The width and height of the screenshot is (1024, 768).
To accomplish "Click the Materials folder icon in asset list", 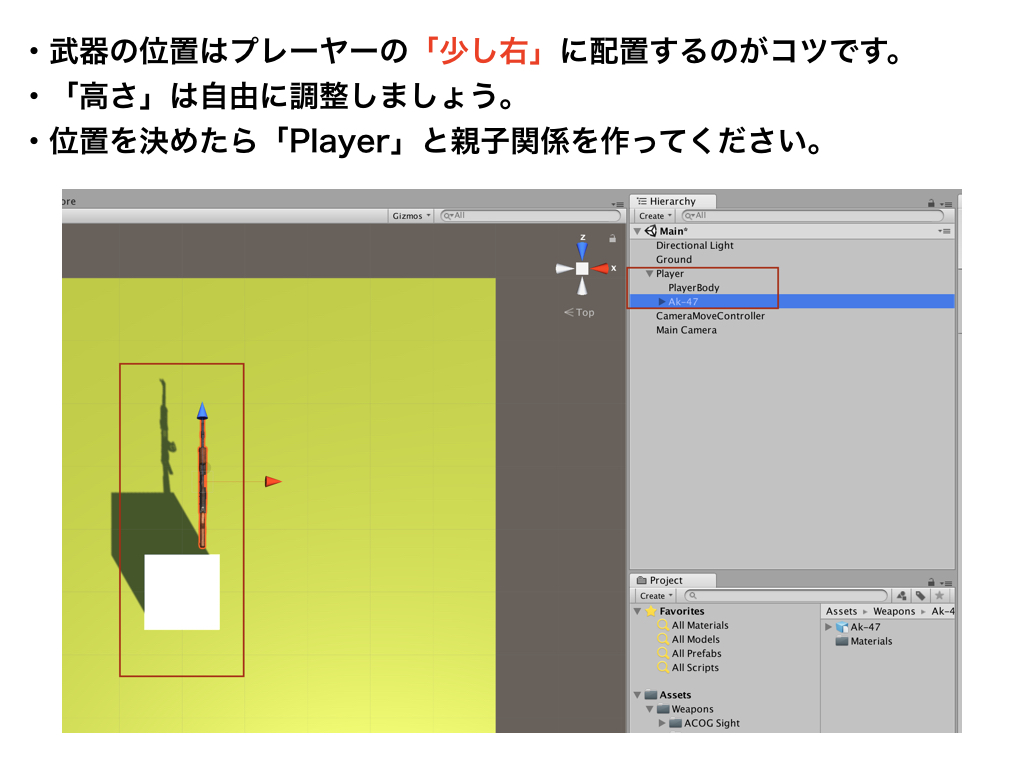I will coord(842,641).
